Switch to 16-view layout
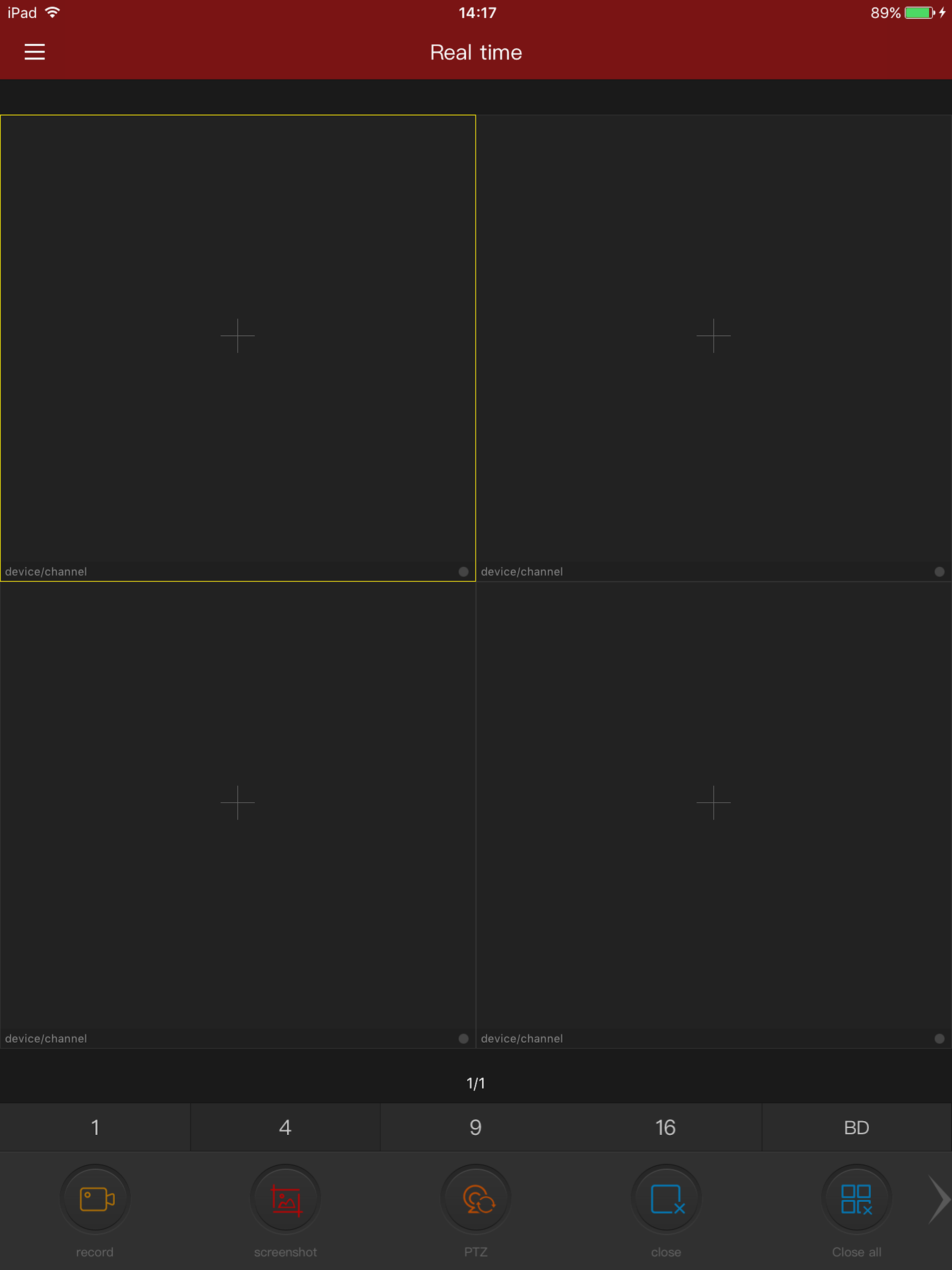This screenshot has height=1270, width=952. [x=666, y=1127]
